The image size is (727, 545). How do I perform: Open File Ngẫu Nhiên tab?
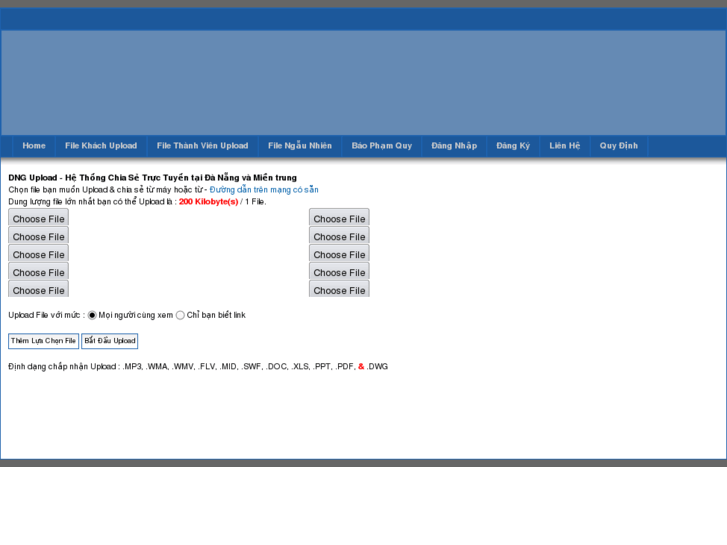300,146
